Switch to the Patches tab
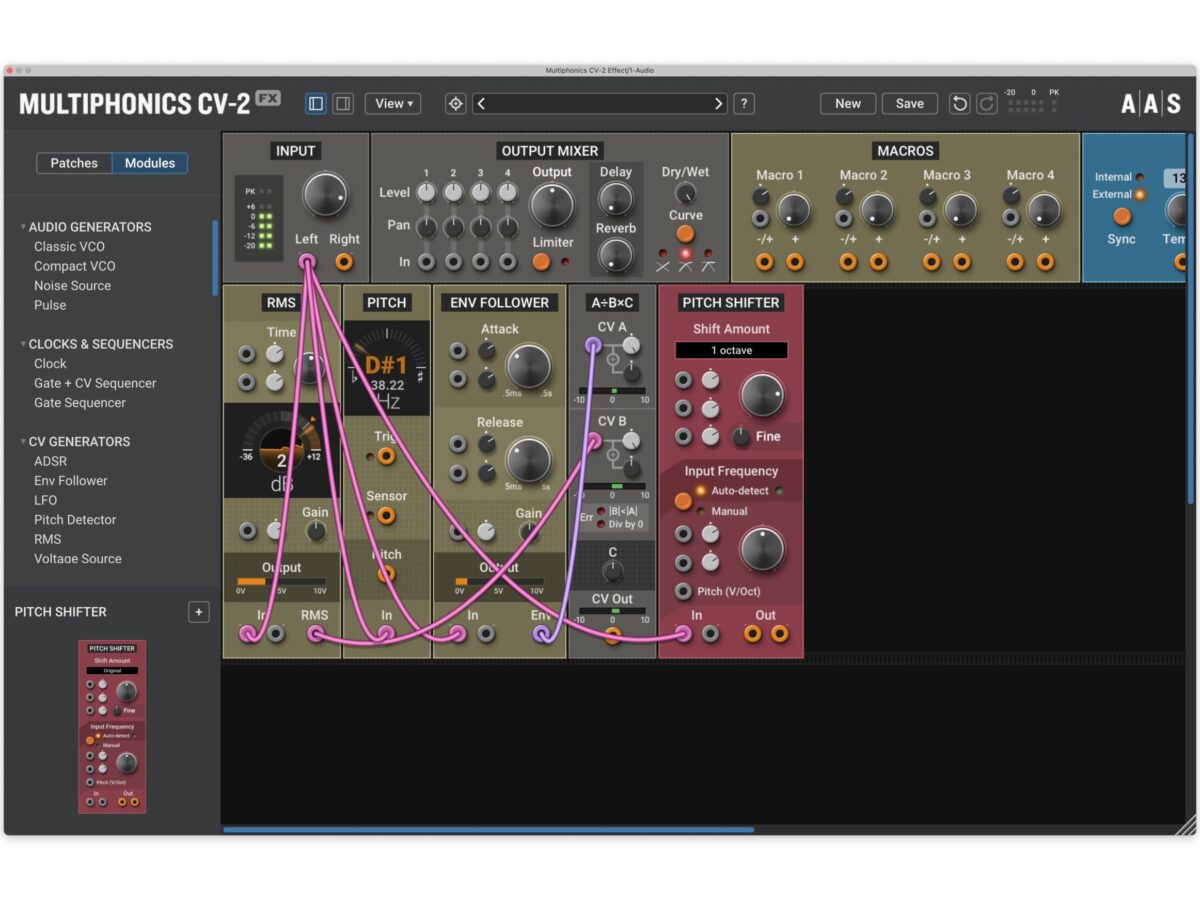The image size is (1200, 900). (x=74, y=163)
